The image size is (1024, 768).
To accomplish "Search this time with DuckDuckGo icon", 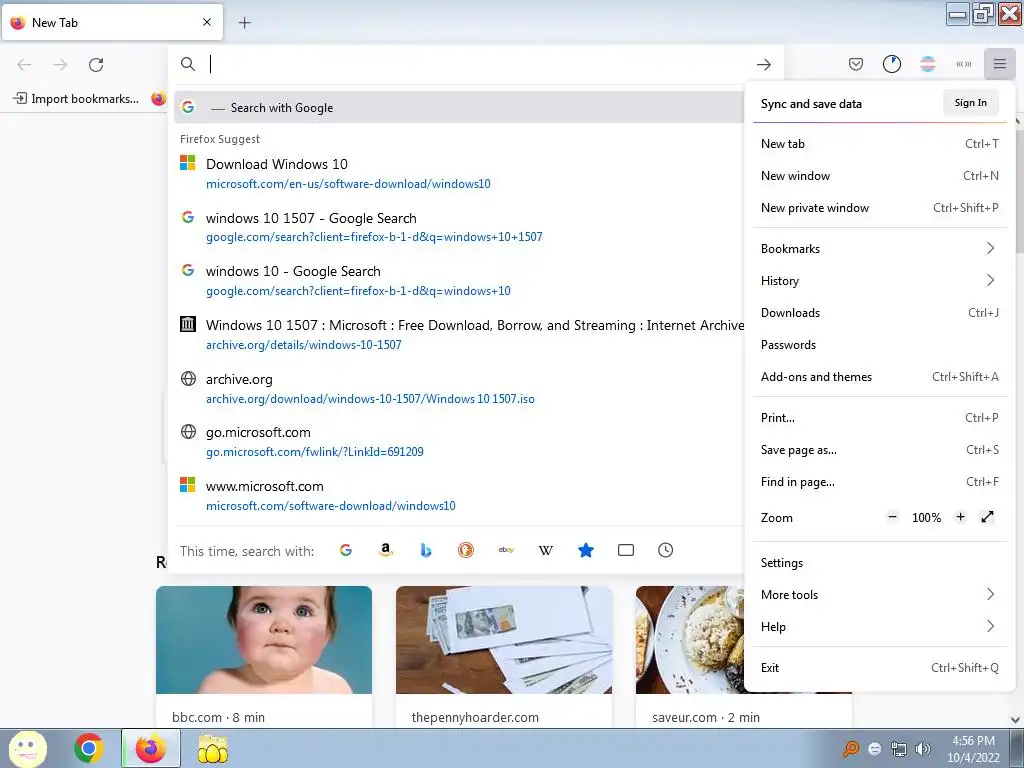I will (x=466, y=551).
